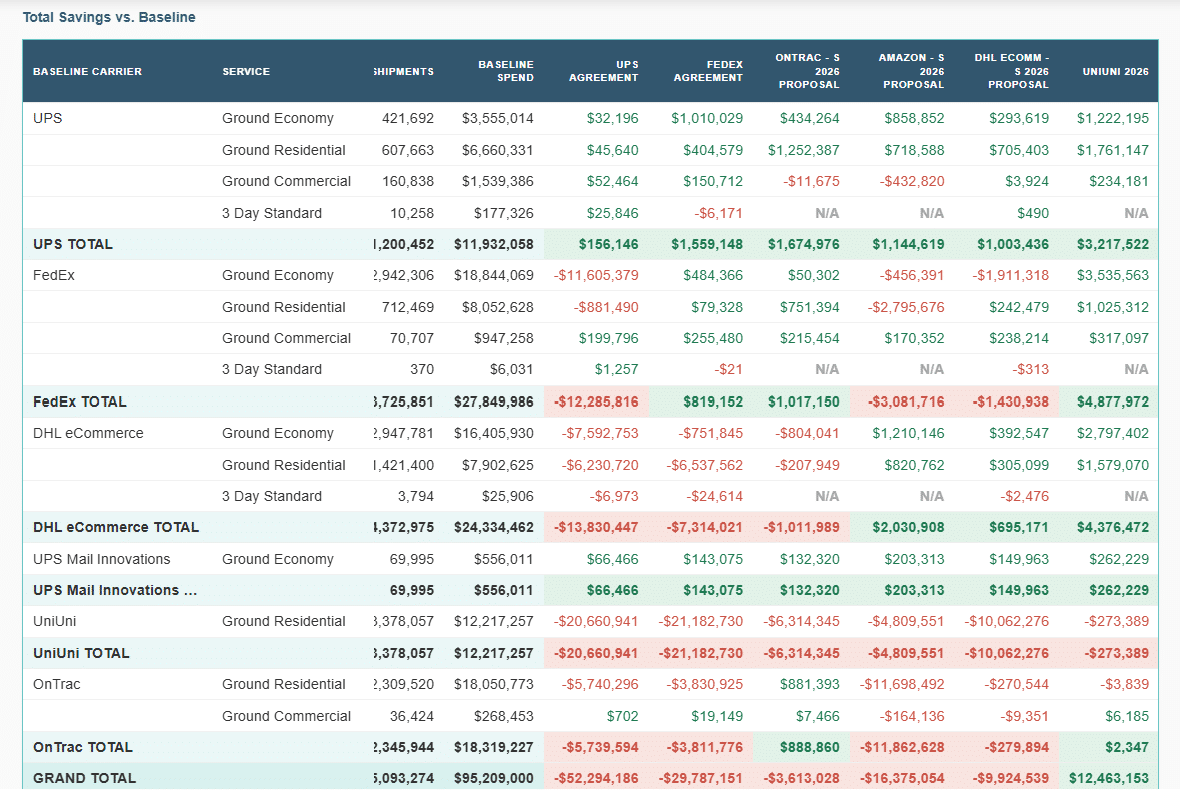Screen dimensions: 1180x800
Task: Click the BASELINE CARRIER column header
Action: [87, 71]
